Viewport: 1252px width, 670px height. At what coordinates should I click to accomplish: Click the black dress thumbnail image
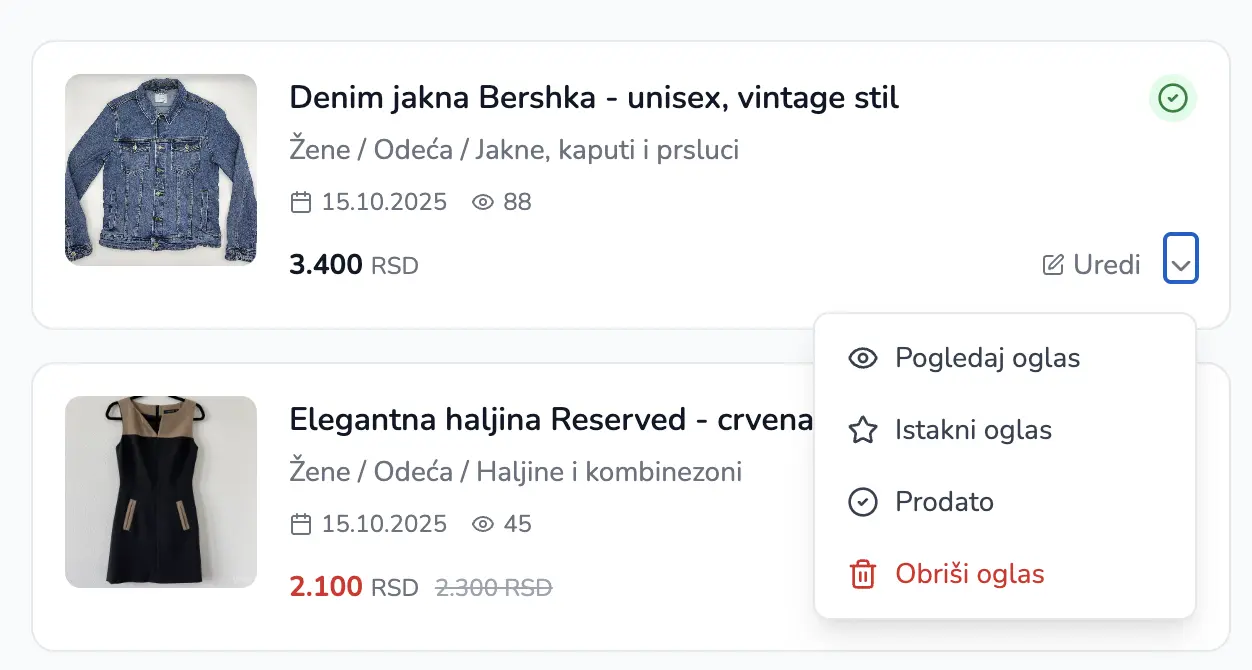click(161, 492)
